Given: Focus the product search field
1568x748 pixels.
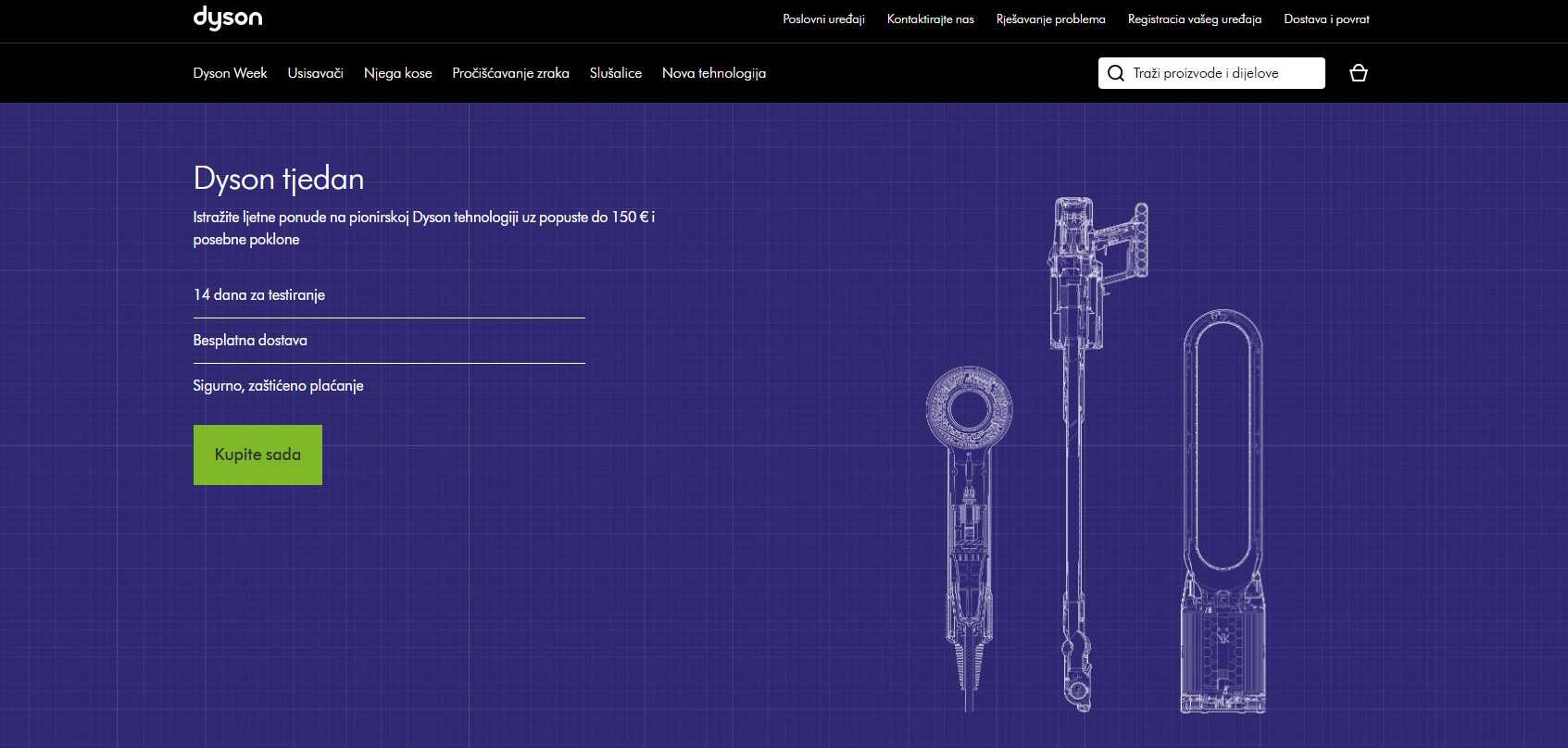Looking at the screenshot, I should pos(1211,73).
